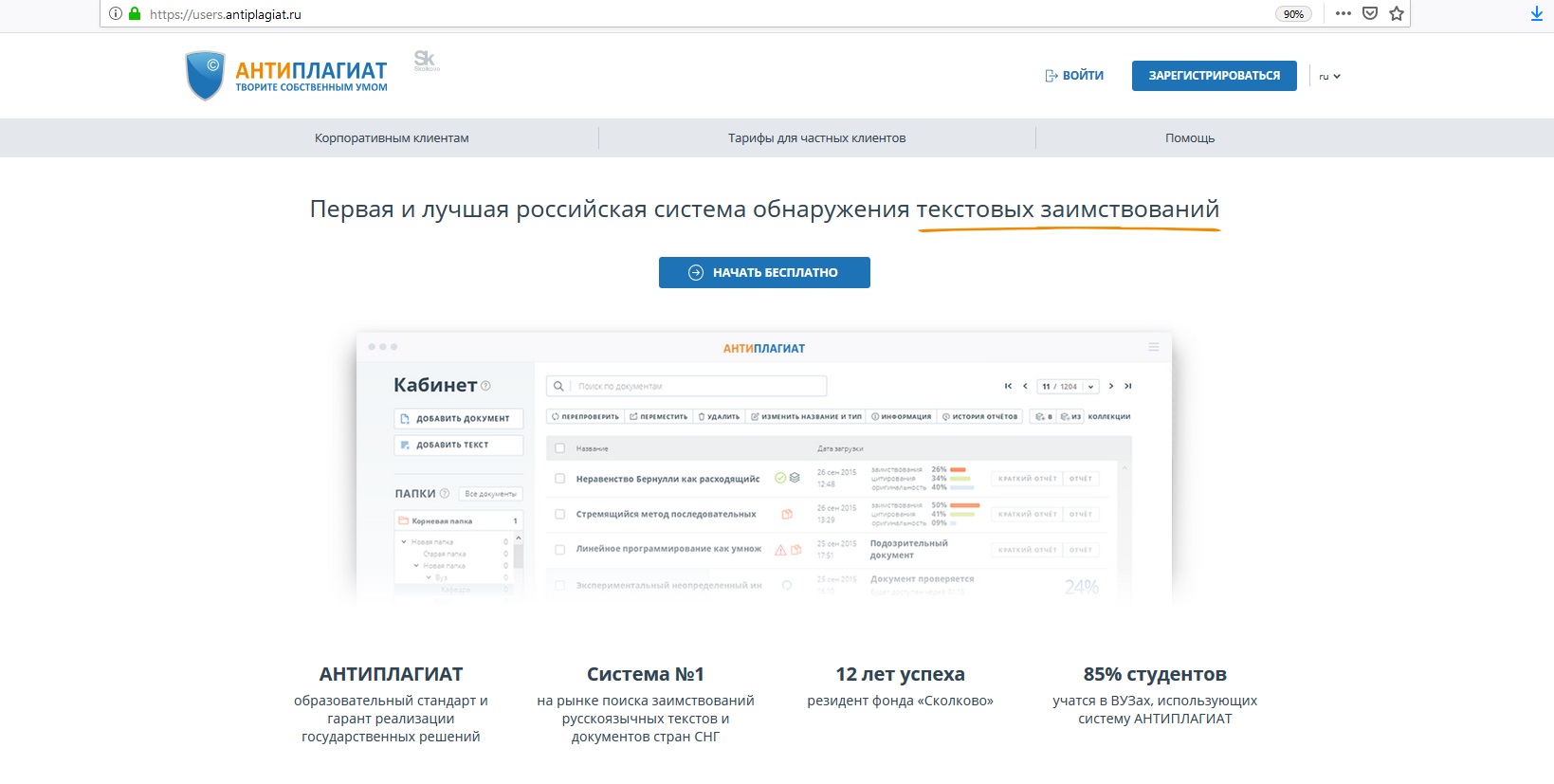Check the Стремящийся метод document checkbox

[x=559, y=514]
